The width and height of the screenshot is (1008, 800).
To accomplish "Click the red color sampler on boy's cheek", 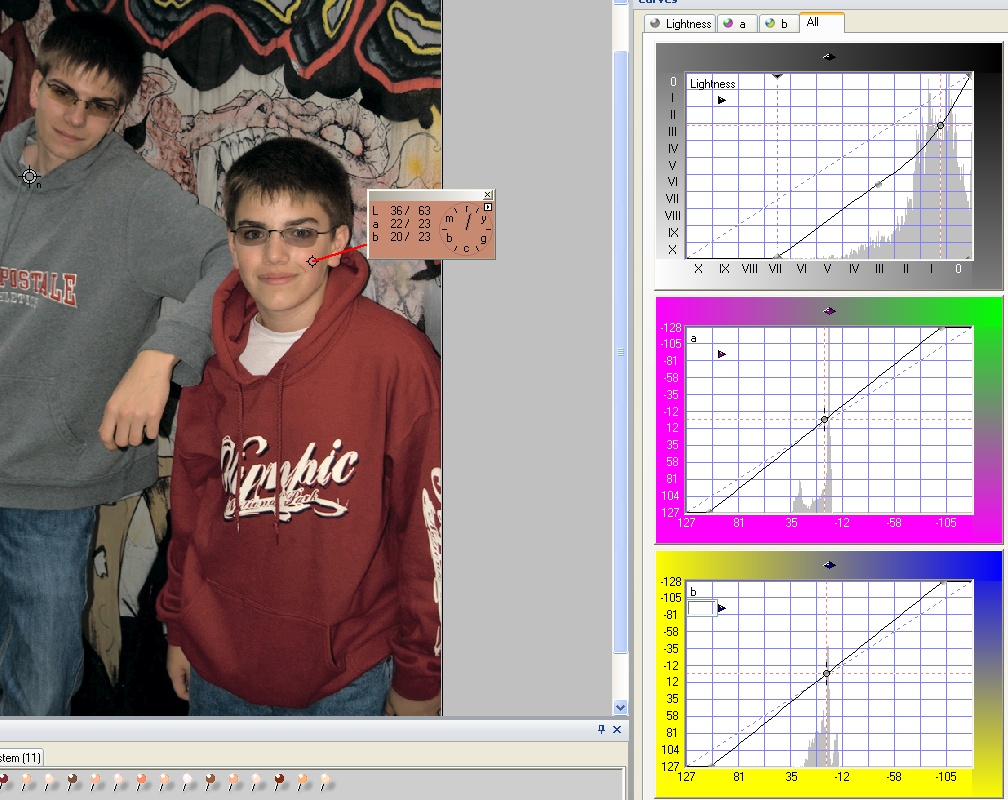I will click(x=312, y=261).
